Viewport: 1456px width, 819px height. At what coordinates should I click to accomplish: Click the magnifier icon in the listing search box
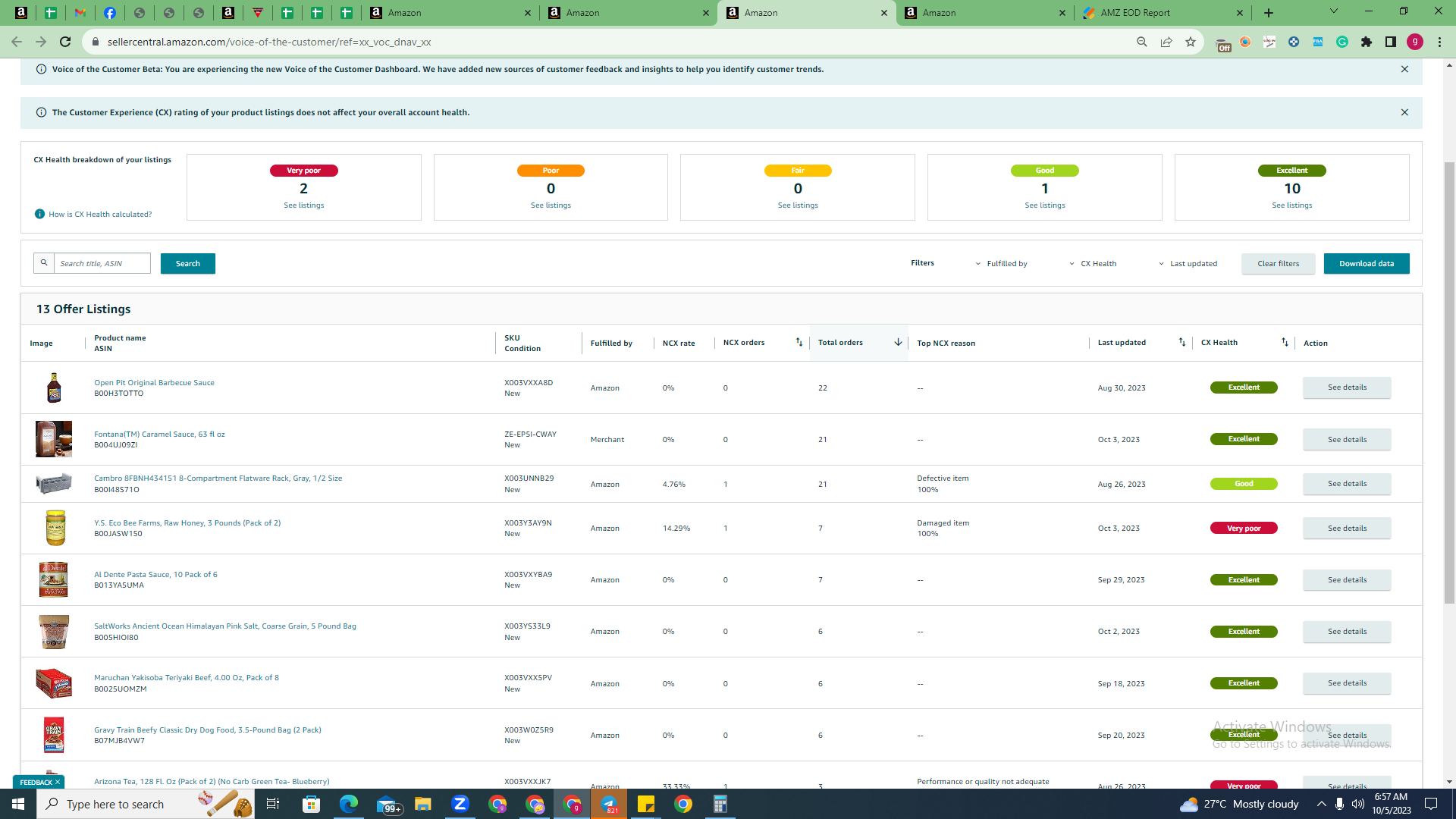pyautogui.click(x=44, y=263)
